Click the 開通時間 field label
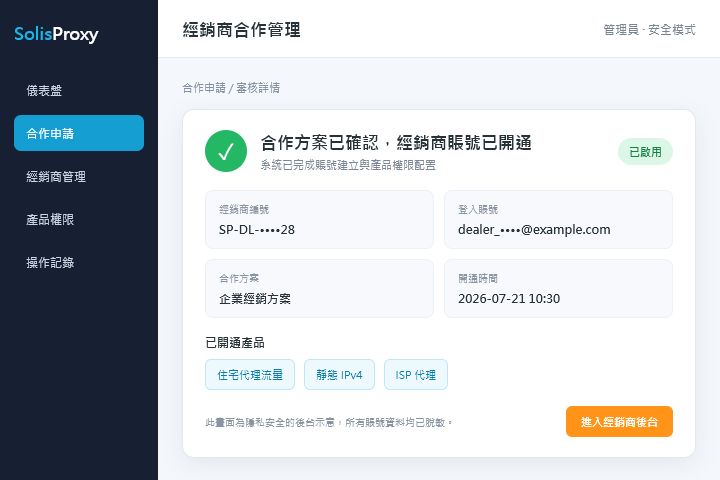The image size is (720, 480). (x=478, y=279)
